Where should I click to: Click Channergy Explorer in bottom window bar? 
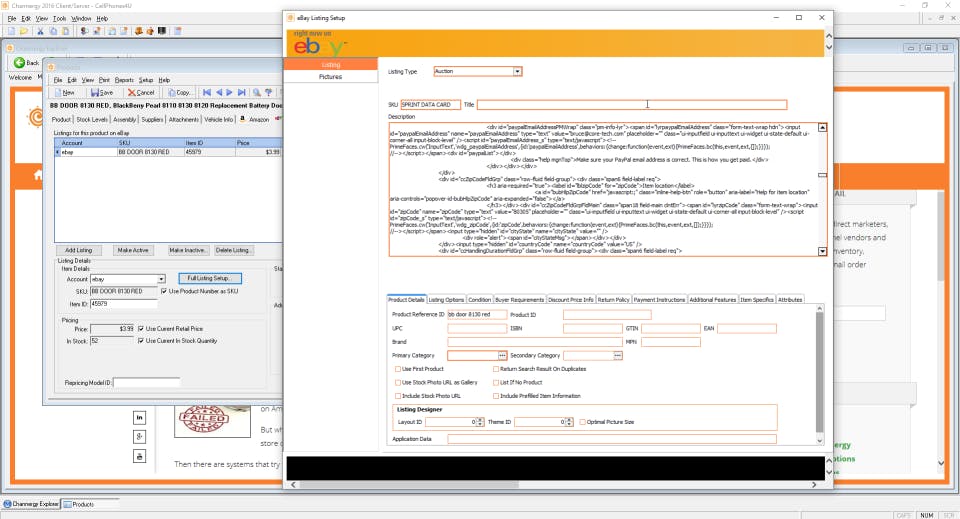[x=31, y=504]
